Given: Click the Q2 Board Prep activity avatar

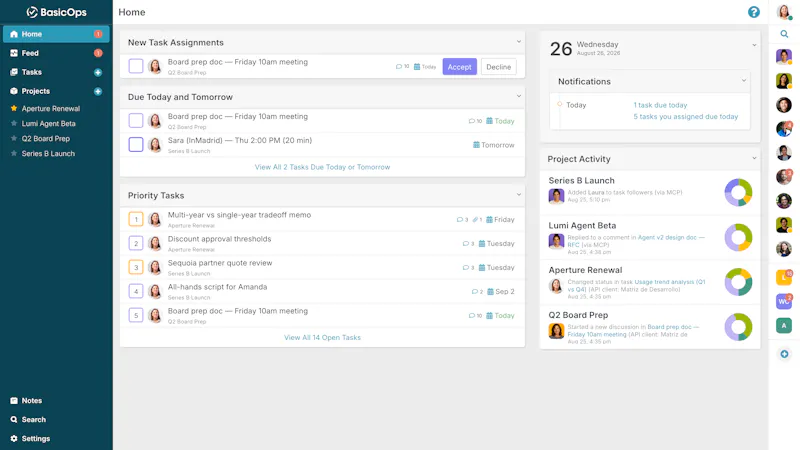Looking at the screenshot, I should click(x=556, y=331).
